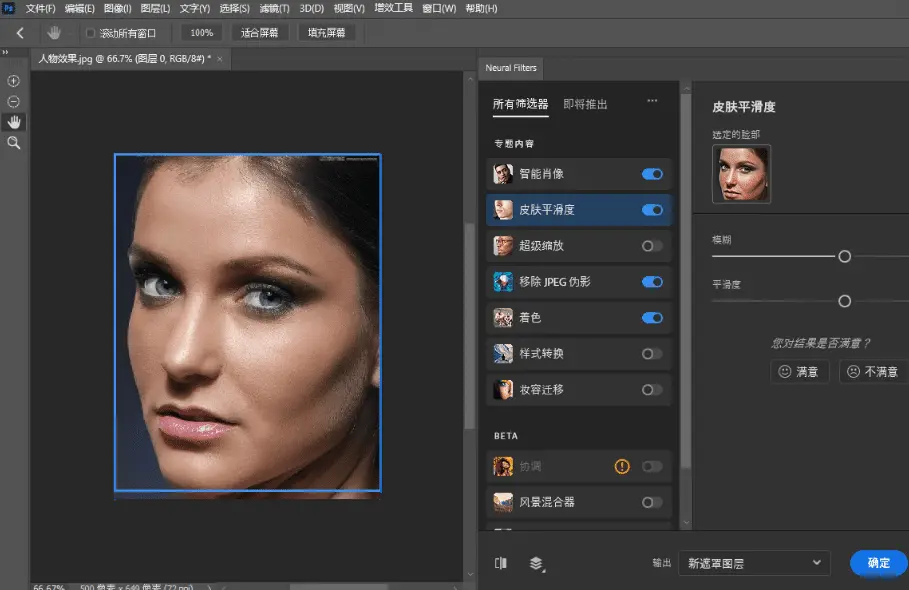Click the 风景混合器 filter thumbnail icon
The width and height of the screenshot is (909, 590).
click(x=503, y=502)
